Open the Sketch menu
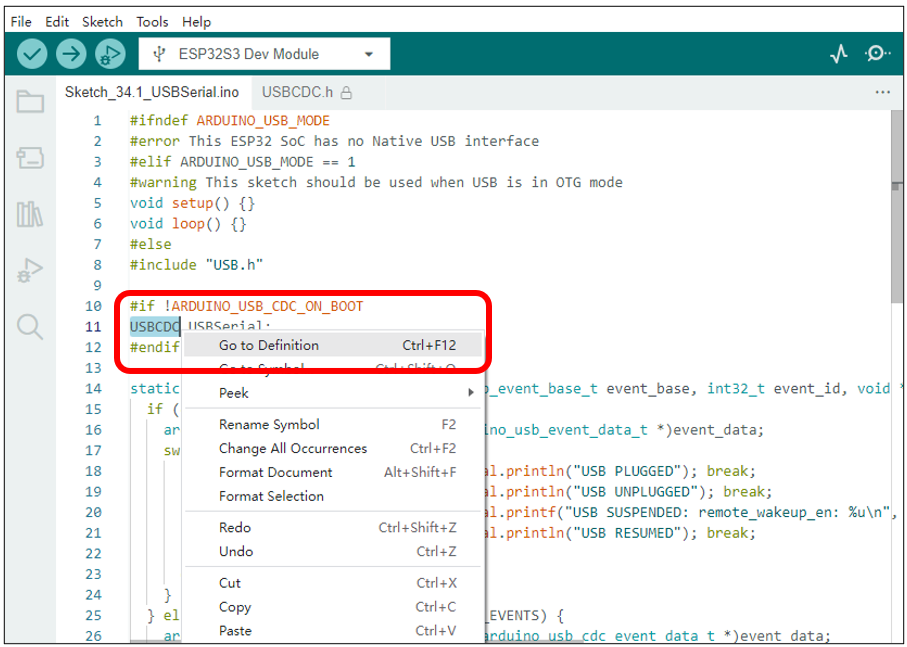Image resolution: width=907 pixels, height=647 pixels. point(102,22)
